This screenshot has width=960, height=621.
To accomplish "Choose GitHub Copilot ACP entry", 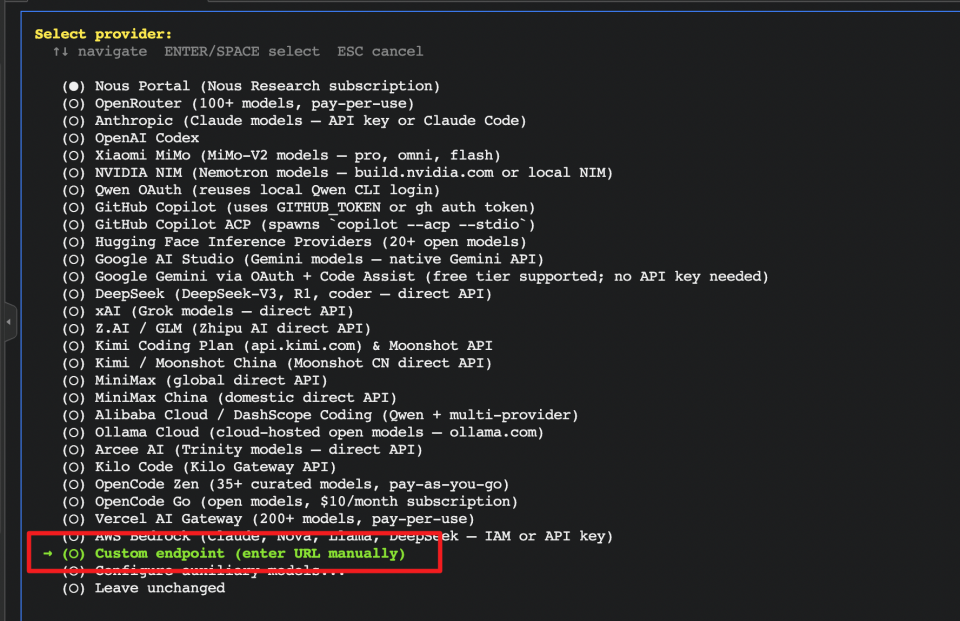I will [299, 225].
